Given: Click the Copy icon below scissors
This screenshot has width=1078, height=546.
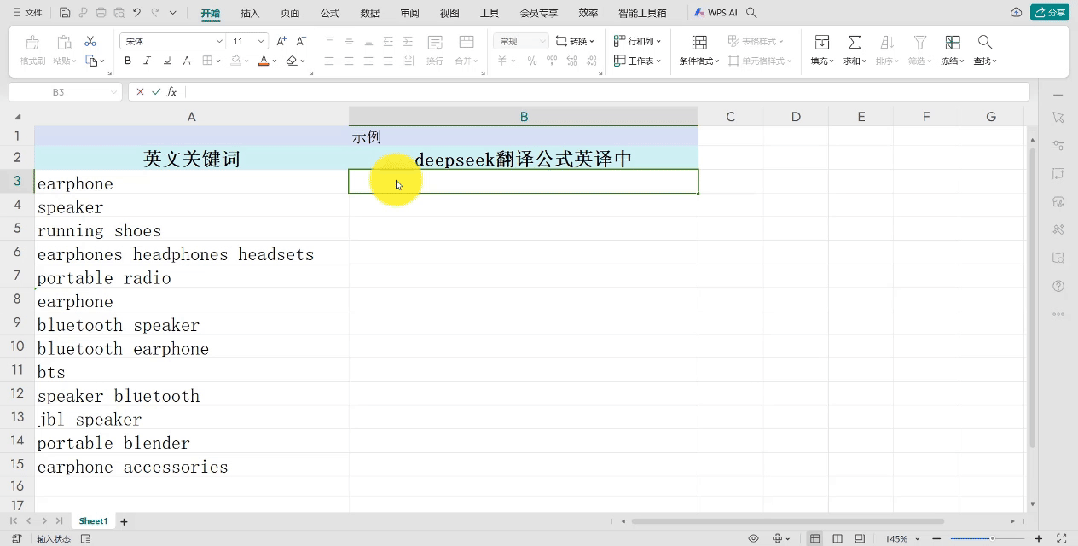Looking at the screenshot, I should point(91,61).
